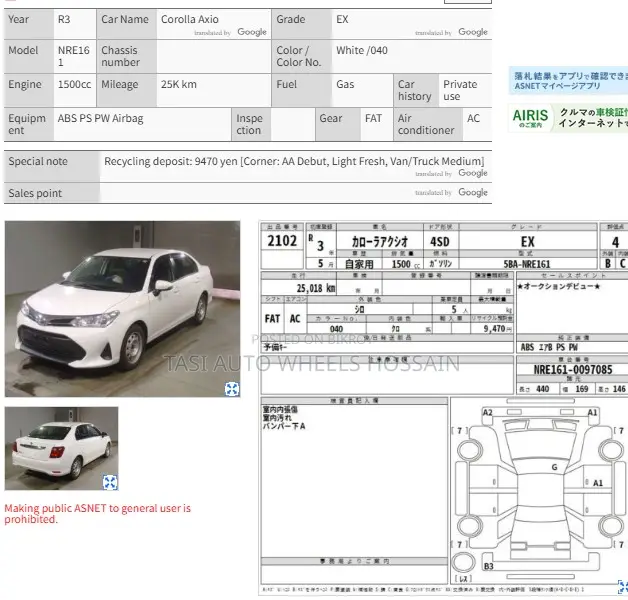Expand the front view car photo
The image size is (628, 600).
click(x=232, y=389)
